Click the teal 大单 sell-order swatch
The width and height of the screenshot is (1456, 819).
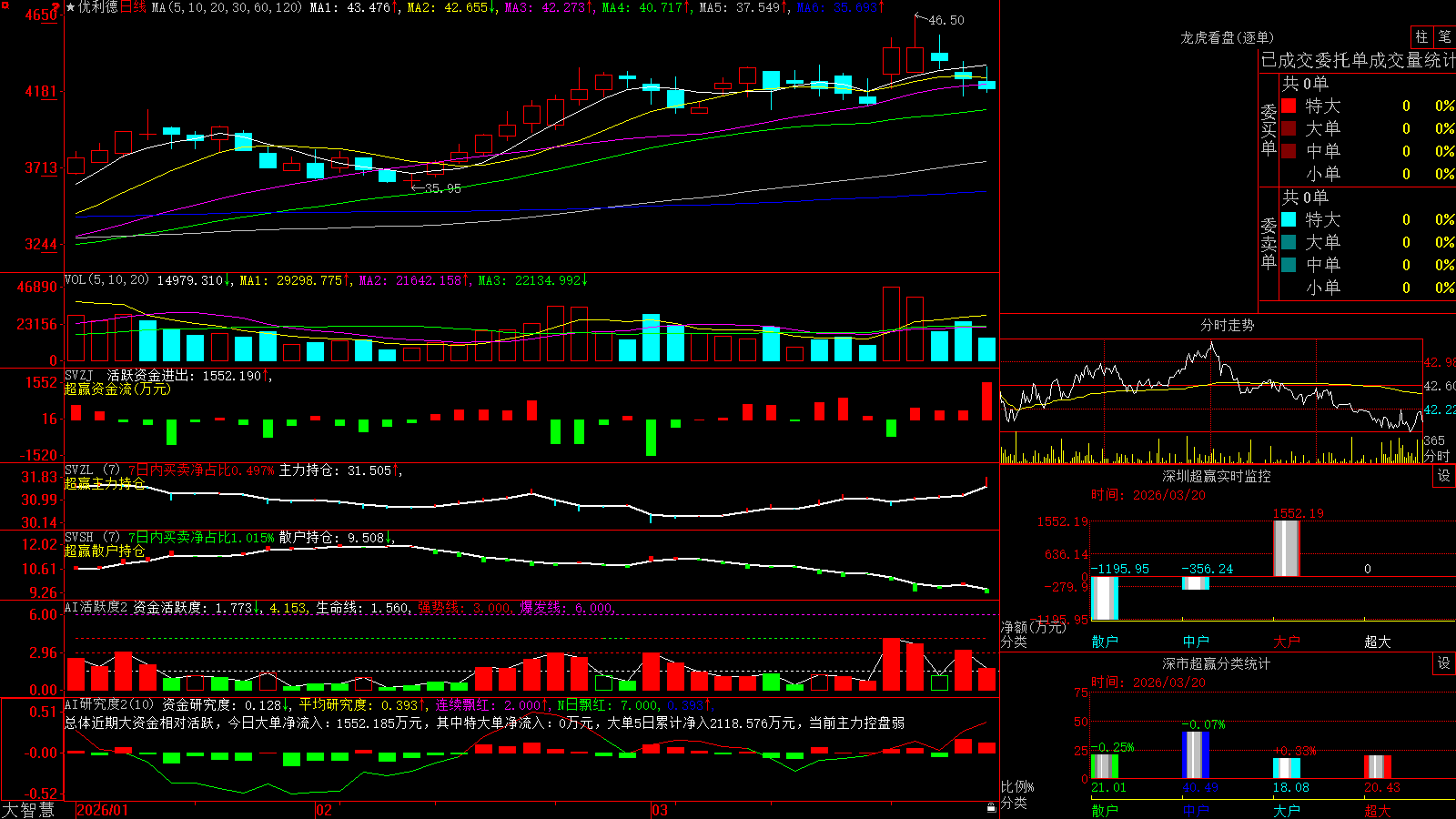tap(1289, 242)
